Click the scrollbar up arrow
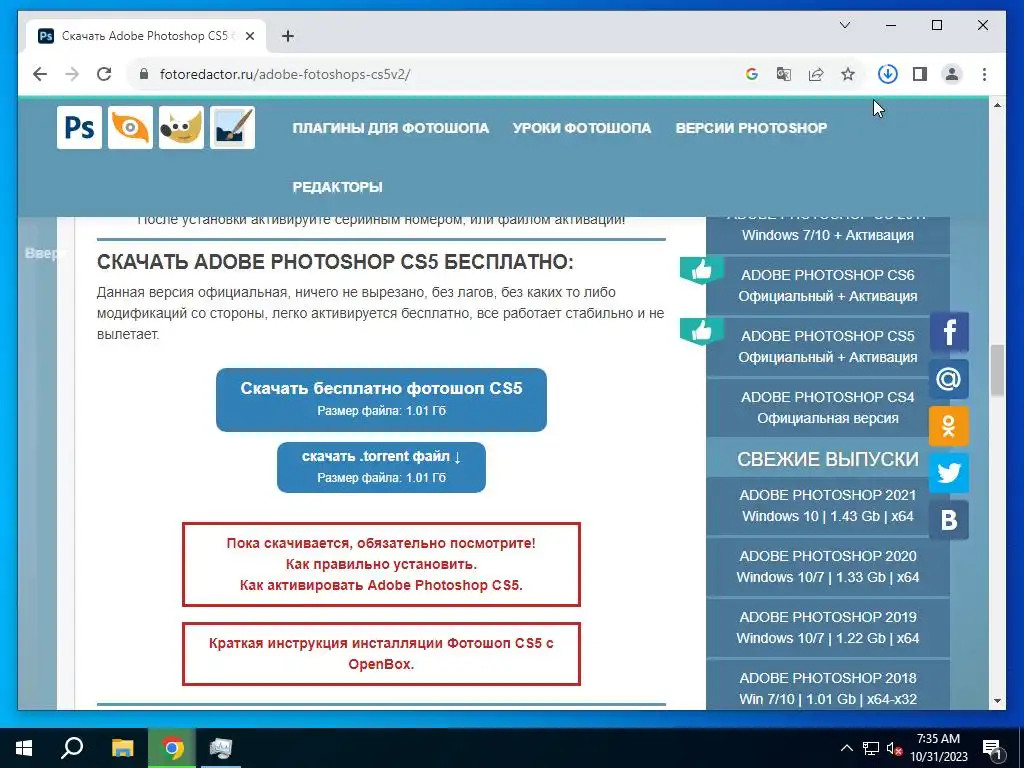The image size is (1024, 768). click(x=997, y=104)
